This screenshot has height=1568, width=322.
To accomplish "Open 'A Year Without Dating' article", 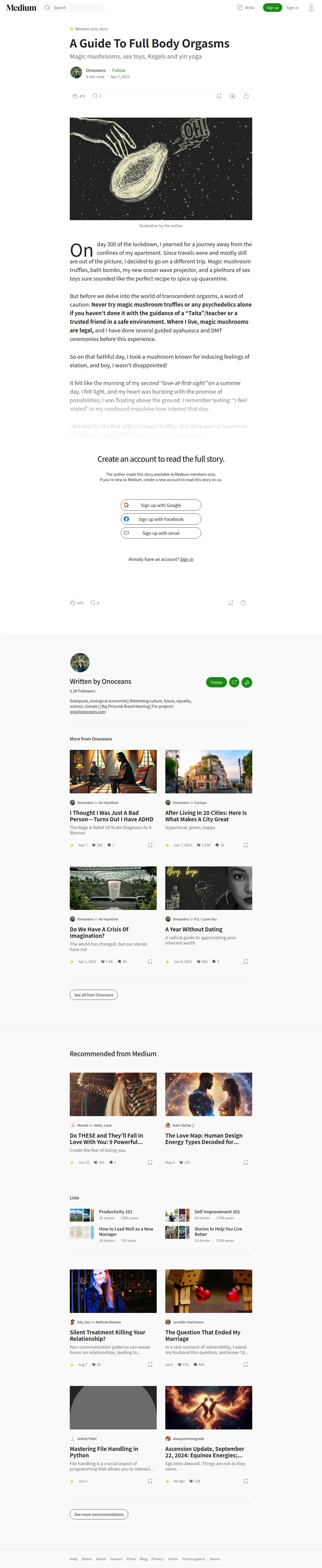I will point(193,930).
